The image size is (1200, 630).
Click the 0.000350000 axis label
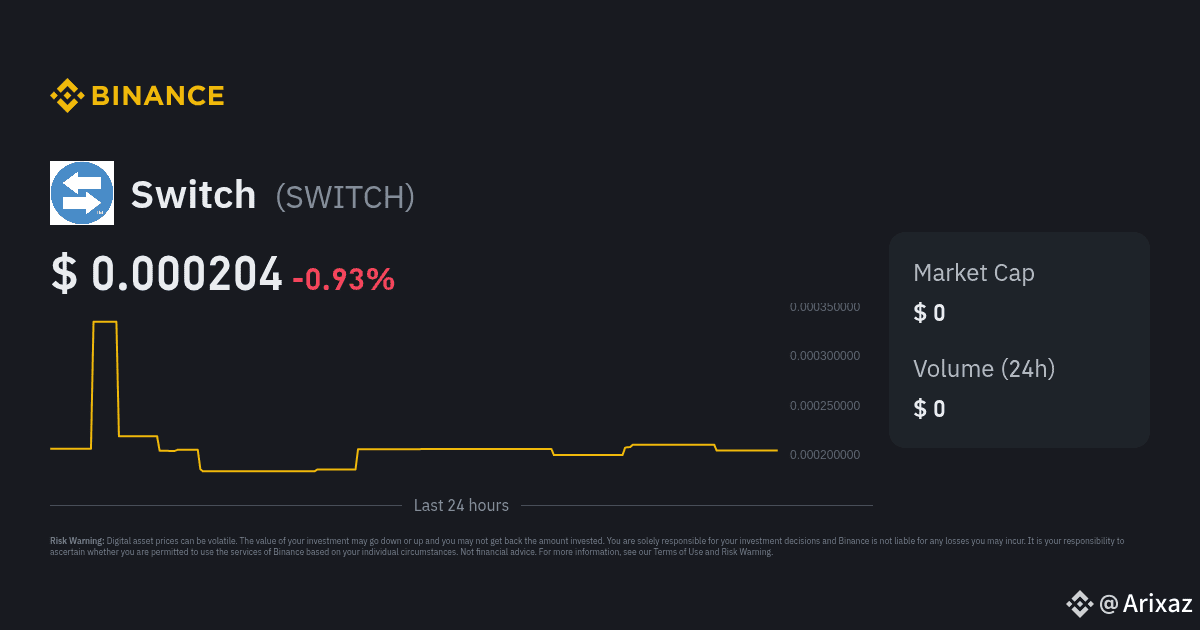[824, 307]
